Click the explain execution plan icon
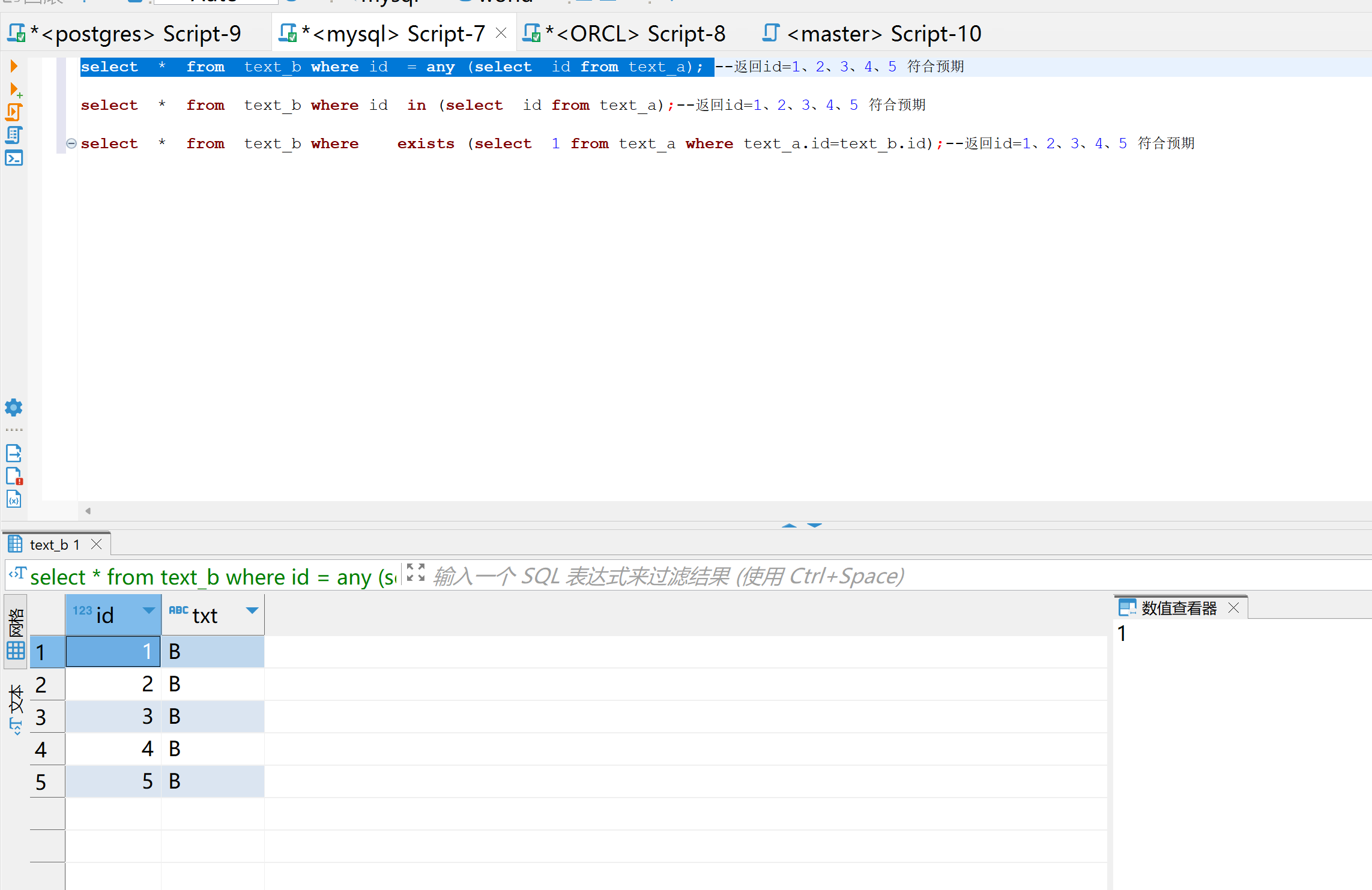The width and height of the screenshot is (1372, 890). coord(14,135)
